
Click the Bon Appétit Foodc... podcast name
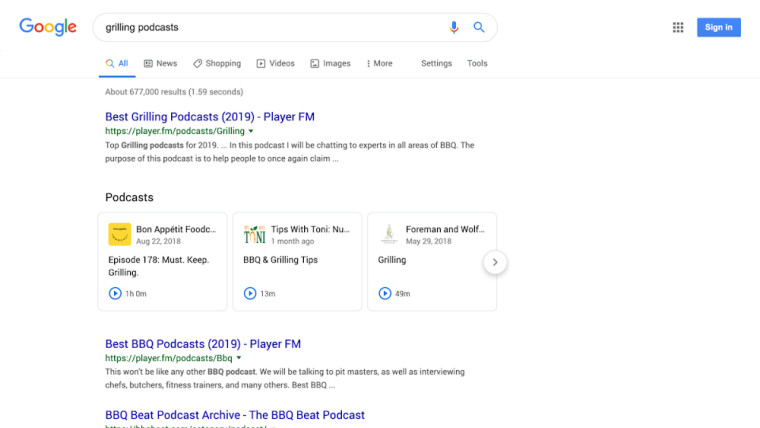(x=176, y=229)
